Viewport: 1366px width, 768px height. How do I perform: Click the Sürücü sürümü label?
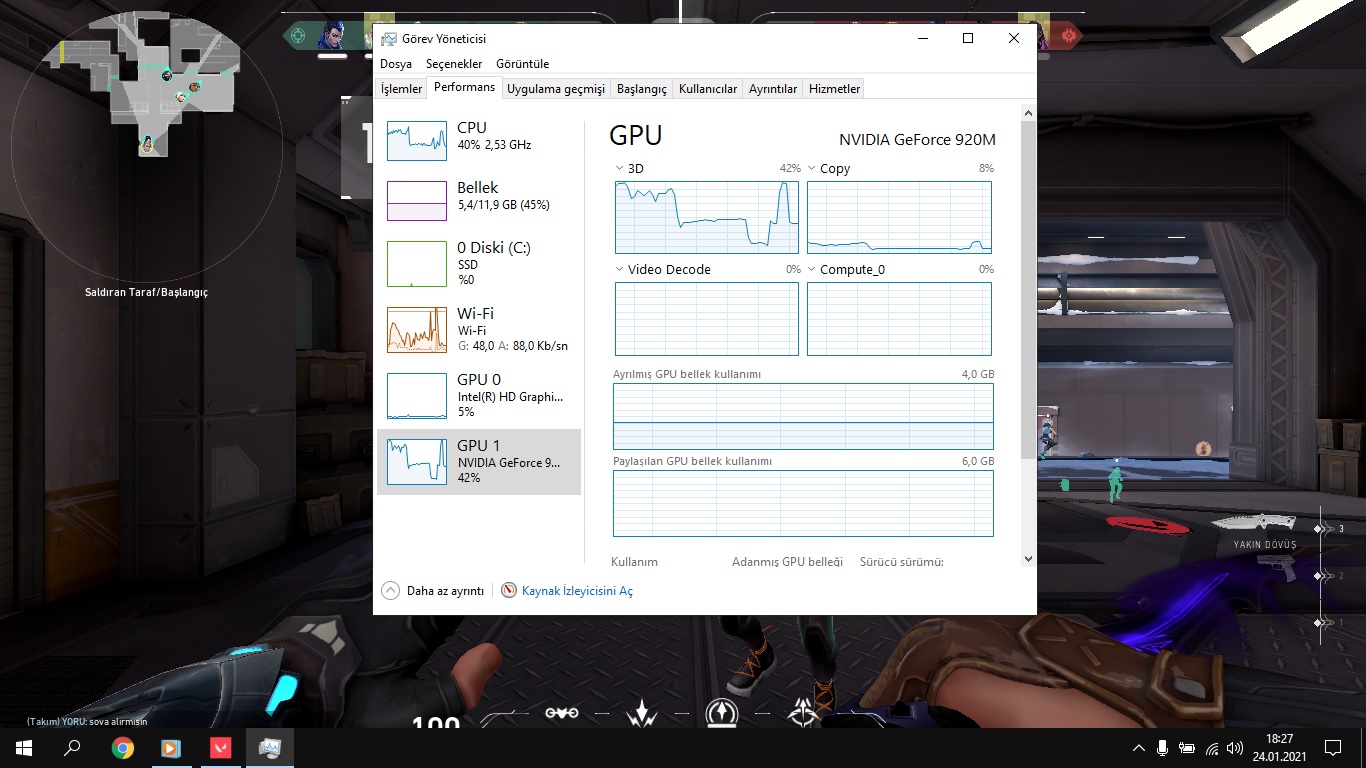(x=902, y=562)
